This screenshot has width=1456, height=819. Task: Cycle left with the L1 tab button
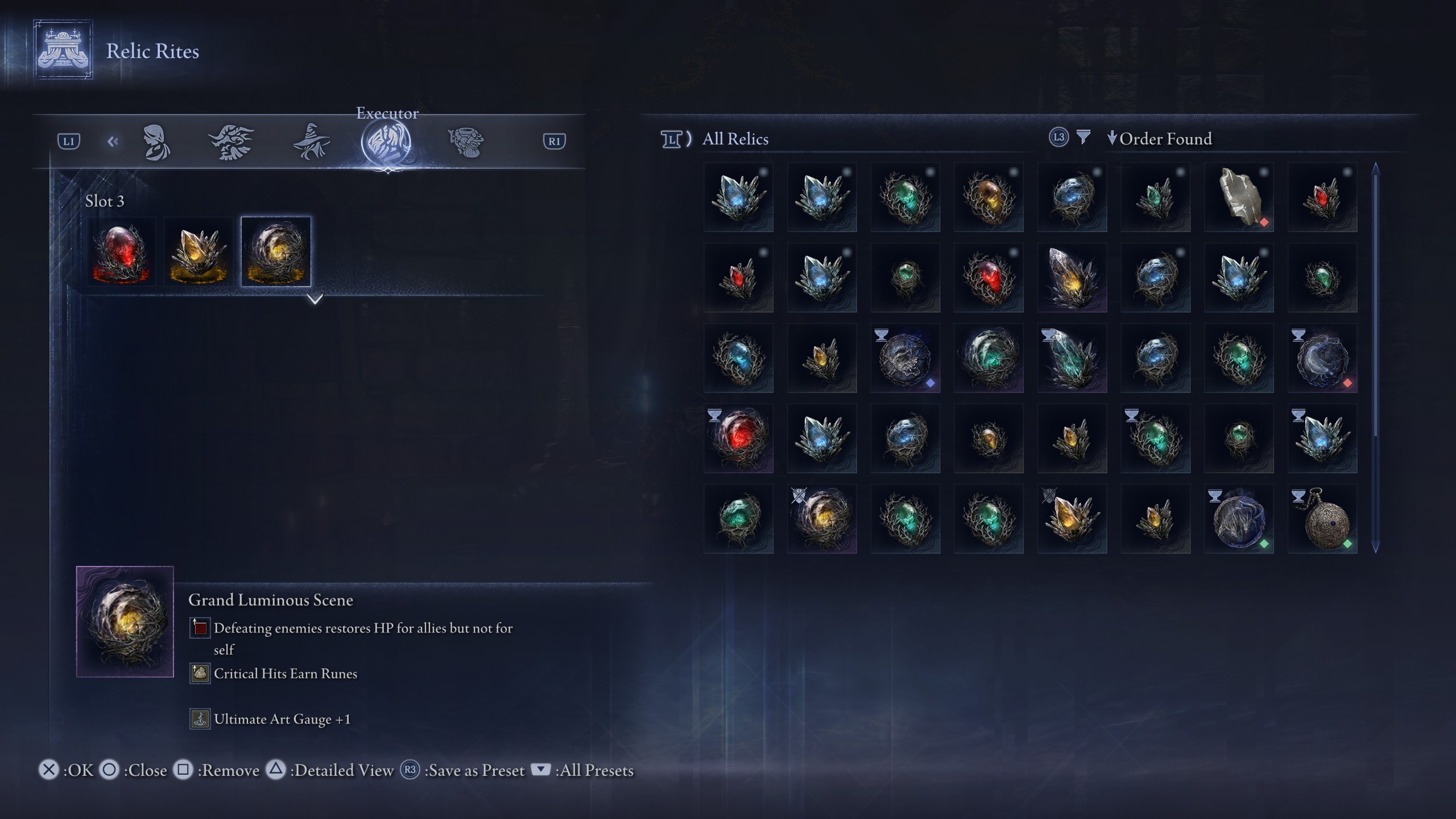[69, 141]
